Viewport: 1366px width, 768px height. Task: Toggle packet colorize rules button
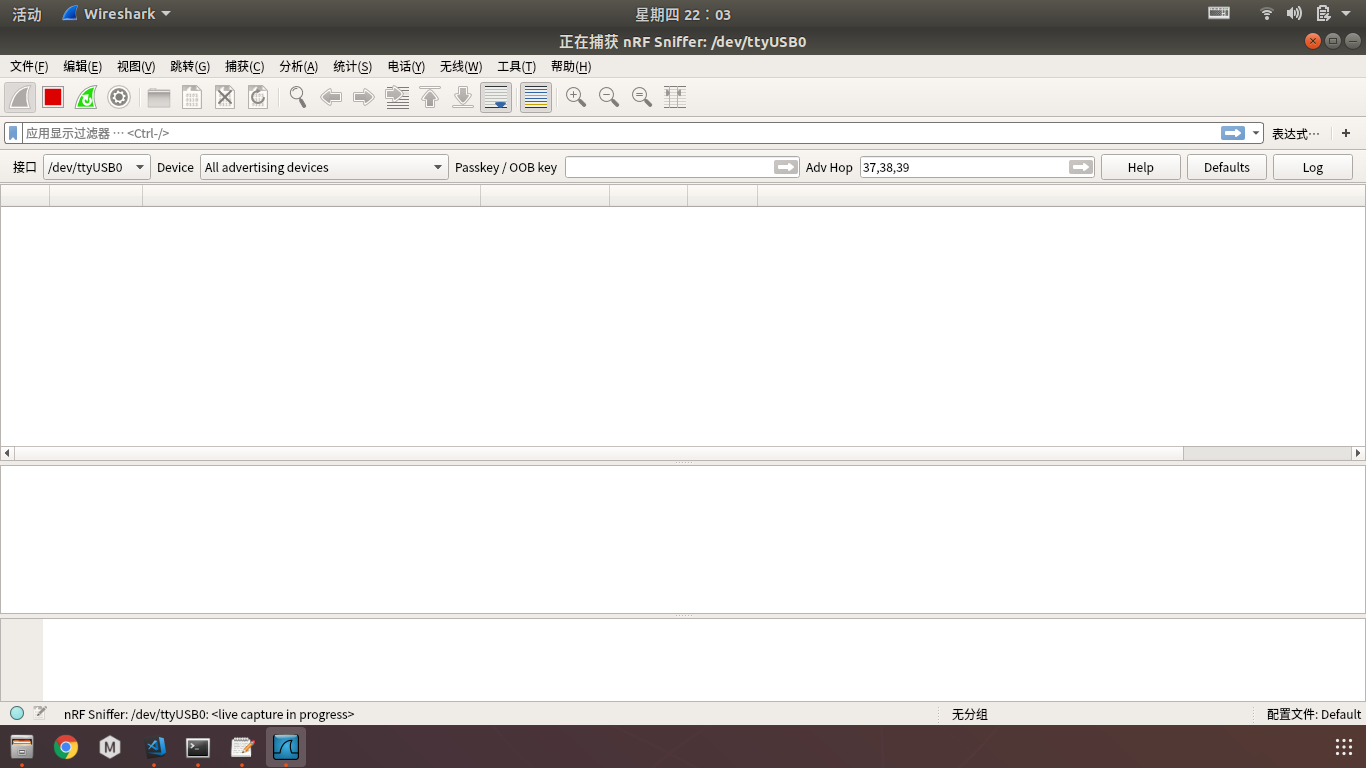(536, 97)
